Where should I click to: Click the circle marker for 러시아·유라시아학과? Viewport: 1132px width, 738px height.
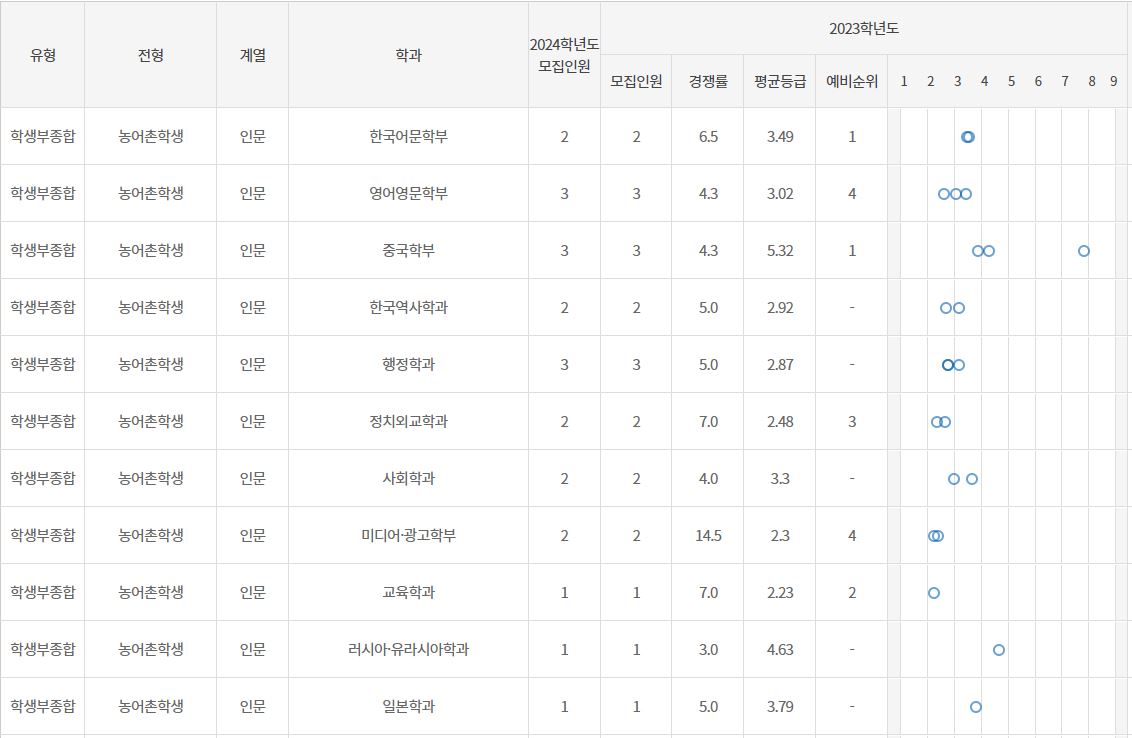click(997, 650)
